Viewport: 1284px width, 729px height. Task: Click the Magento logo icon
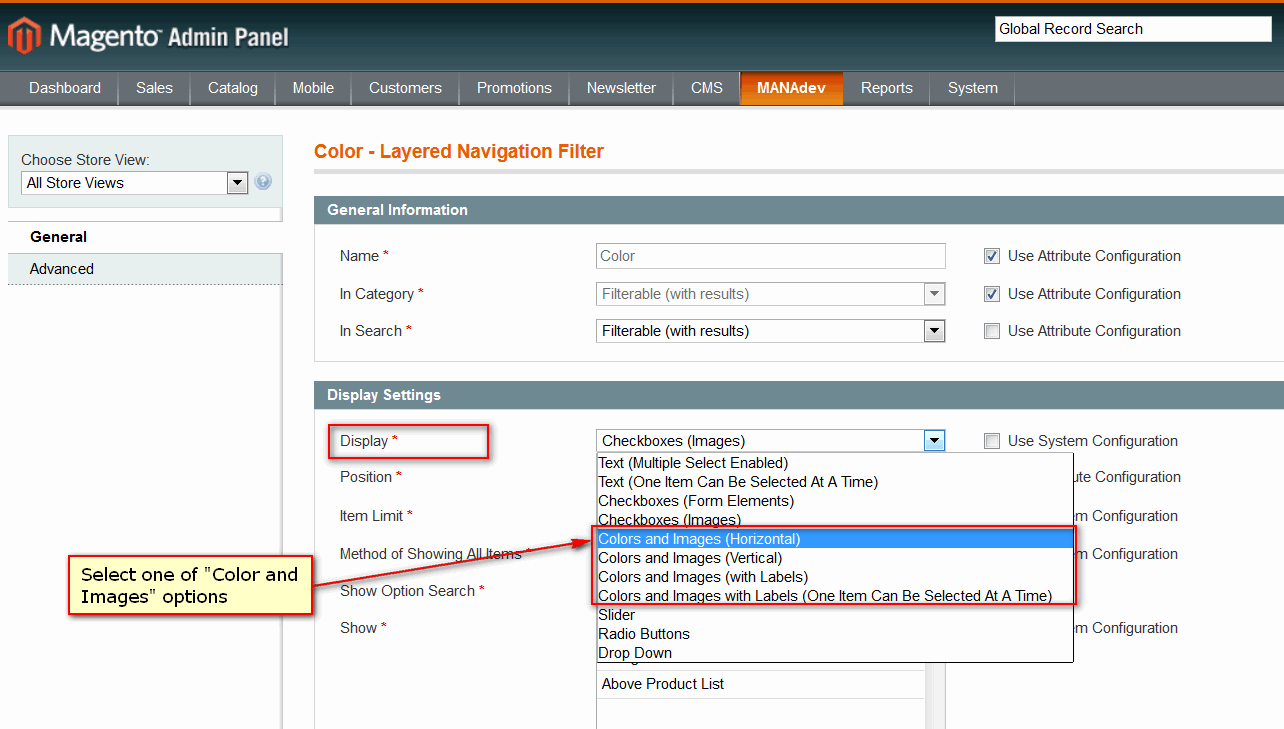24,35
